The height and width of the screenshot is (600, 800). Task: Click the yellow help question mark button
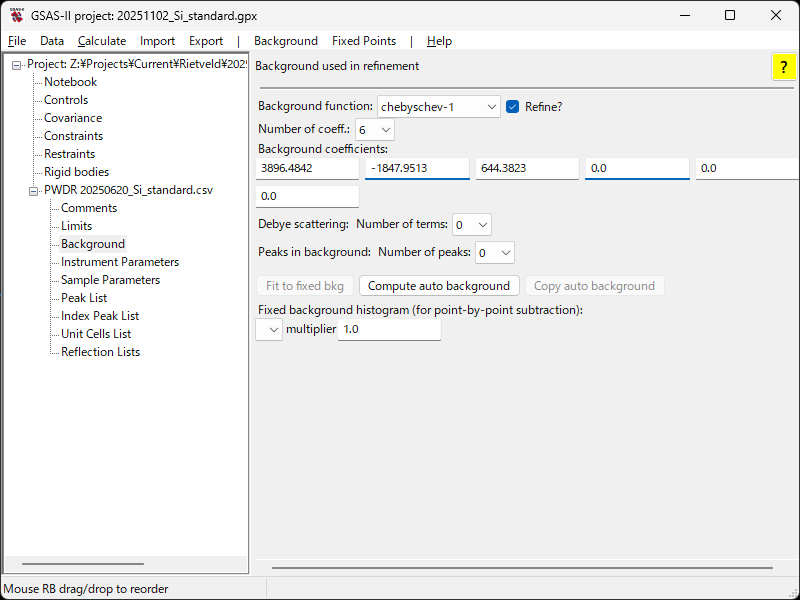(x=783, y=67)
